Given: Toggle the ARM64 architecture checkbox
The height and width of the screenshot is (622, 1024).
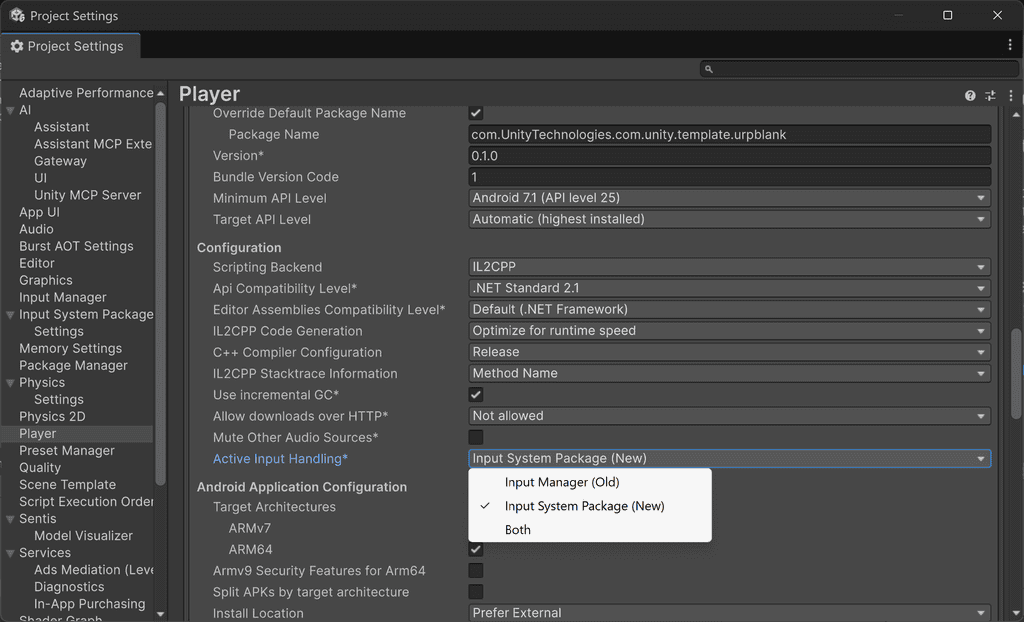Looking at the screenshot, I should pos(475,549).
